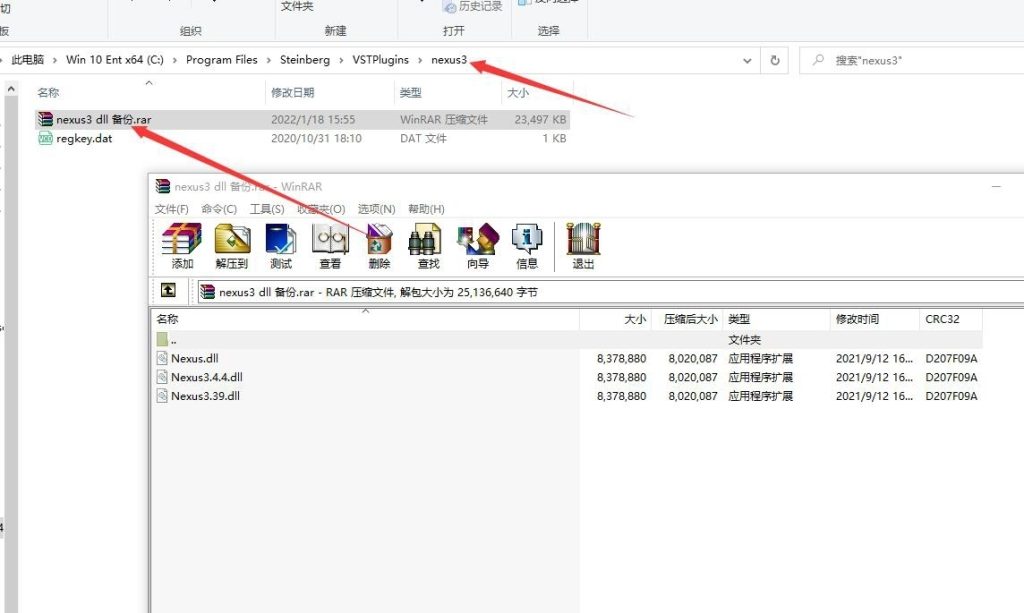Select the Nexus3.4.4.dll file icon
1024x613 pixels.
162,377
